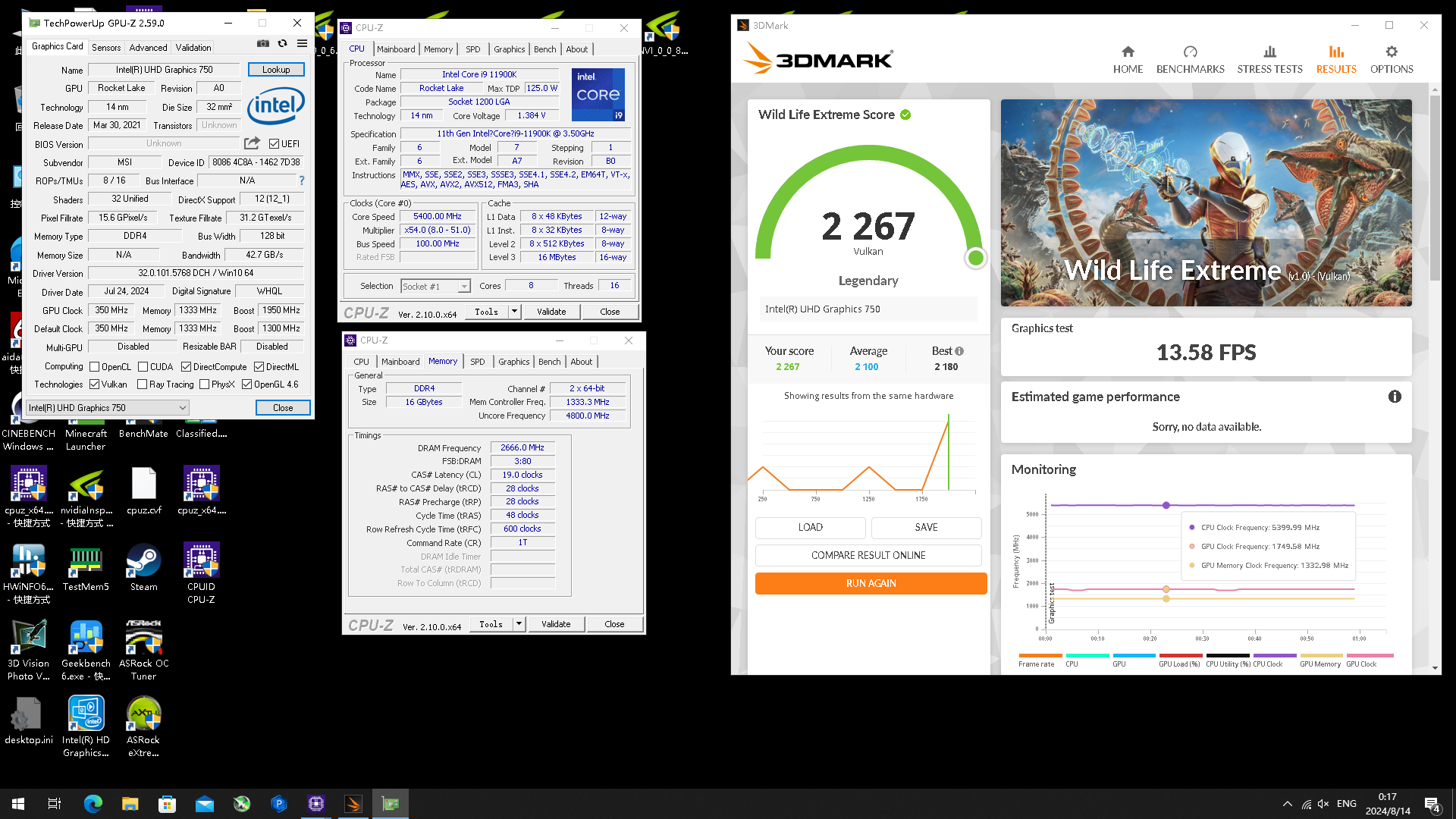Screen dimensions: 1456x819
Task: Open 3DMark STRESS TESTS icon
Action: tap(1269, 52)
